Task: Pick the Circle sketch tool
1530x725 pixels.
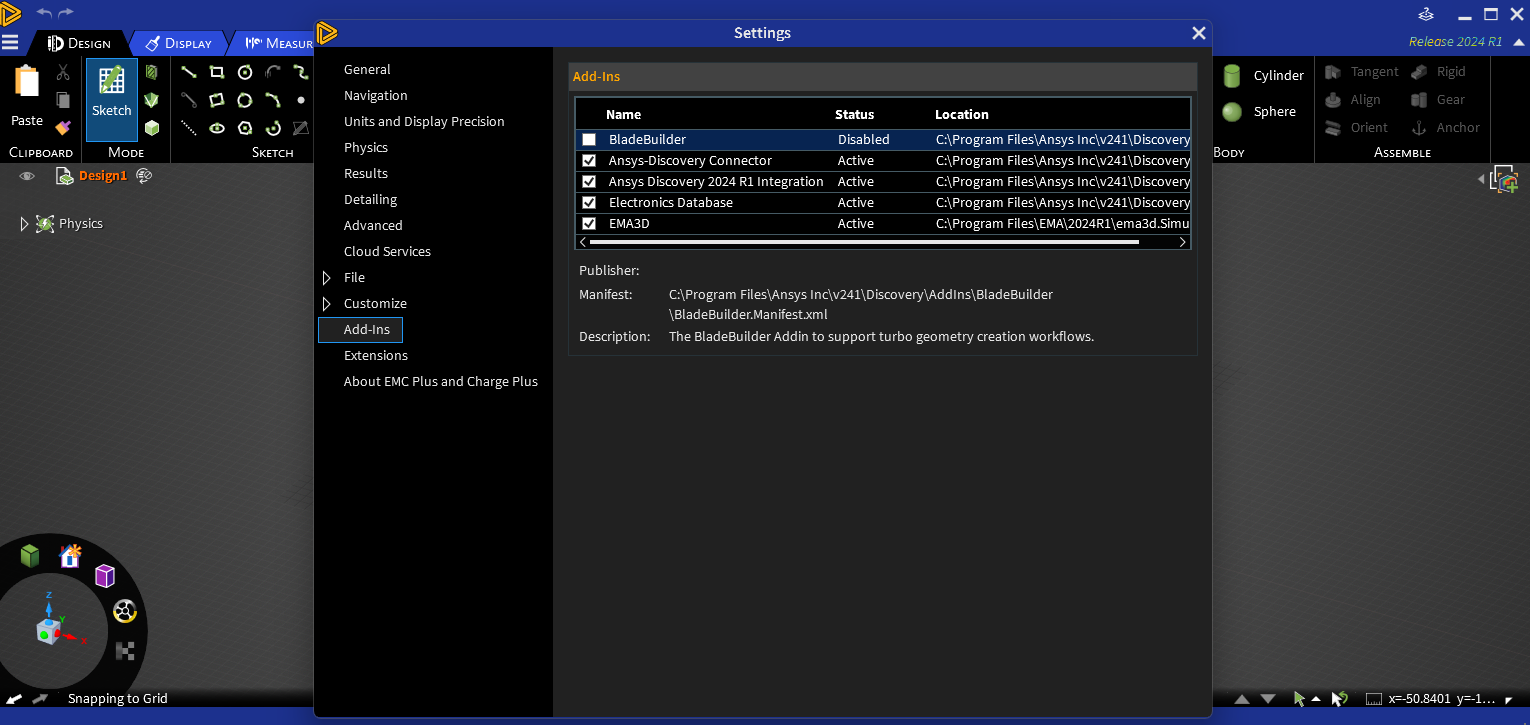Action: pyautogui.click(x=245, y=72)
